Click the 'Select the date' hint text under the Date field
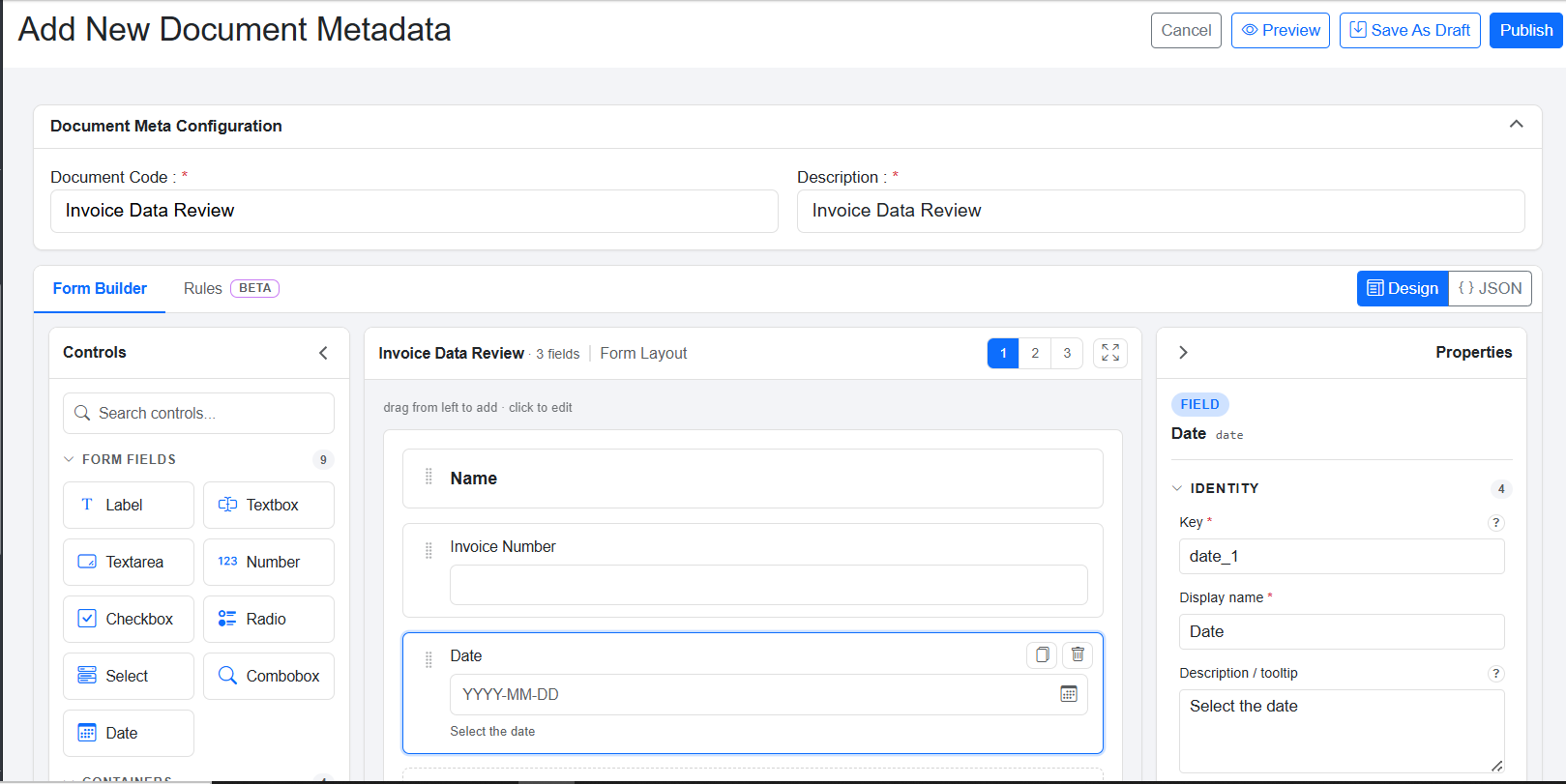Screen dimensions: 1566x784 coord(492,732)
